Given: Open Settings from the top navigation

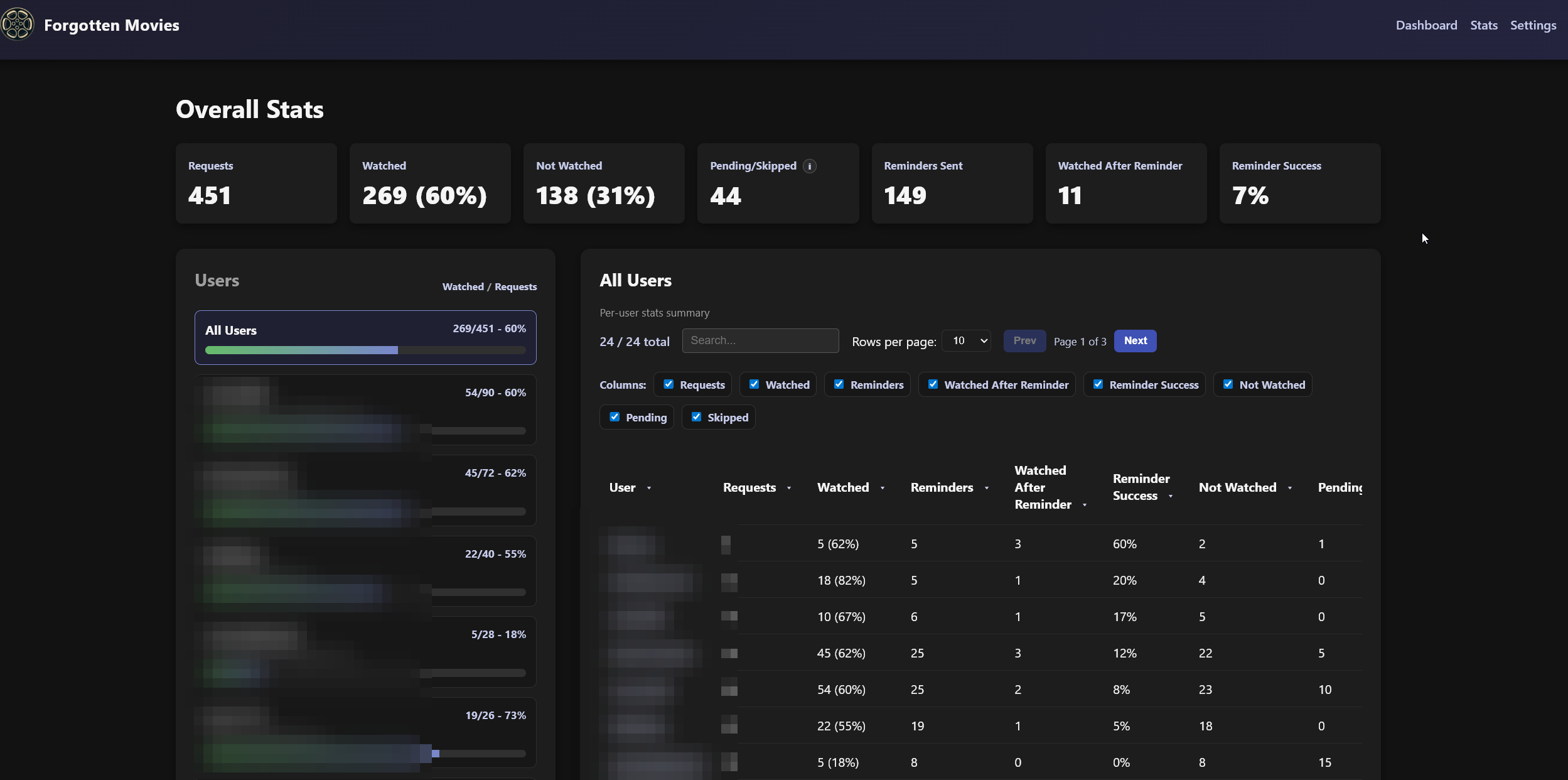Looking at the screenshot, I should (x=1533, y=25).
